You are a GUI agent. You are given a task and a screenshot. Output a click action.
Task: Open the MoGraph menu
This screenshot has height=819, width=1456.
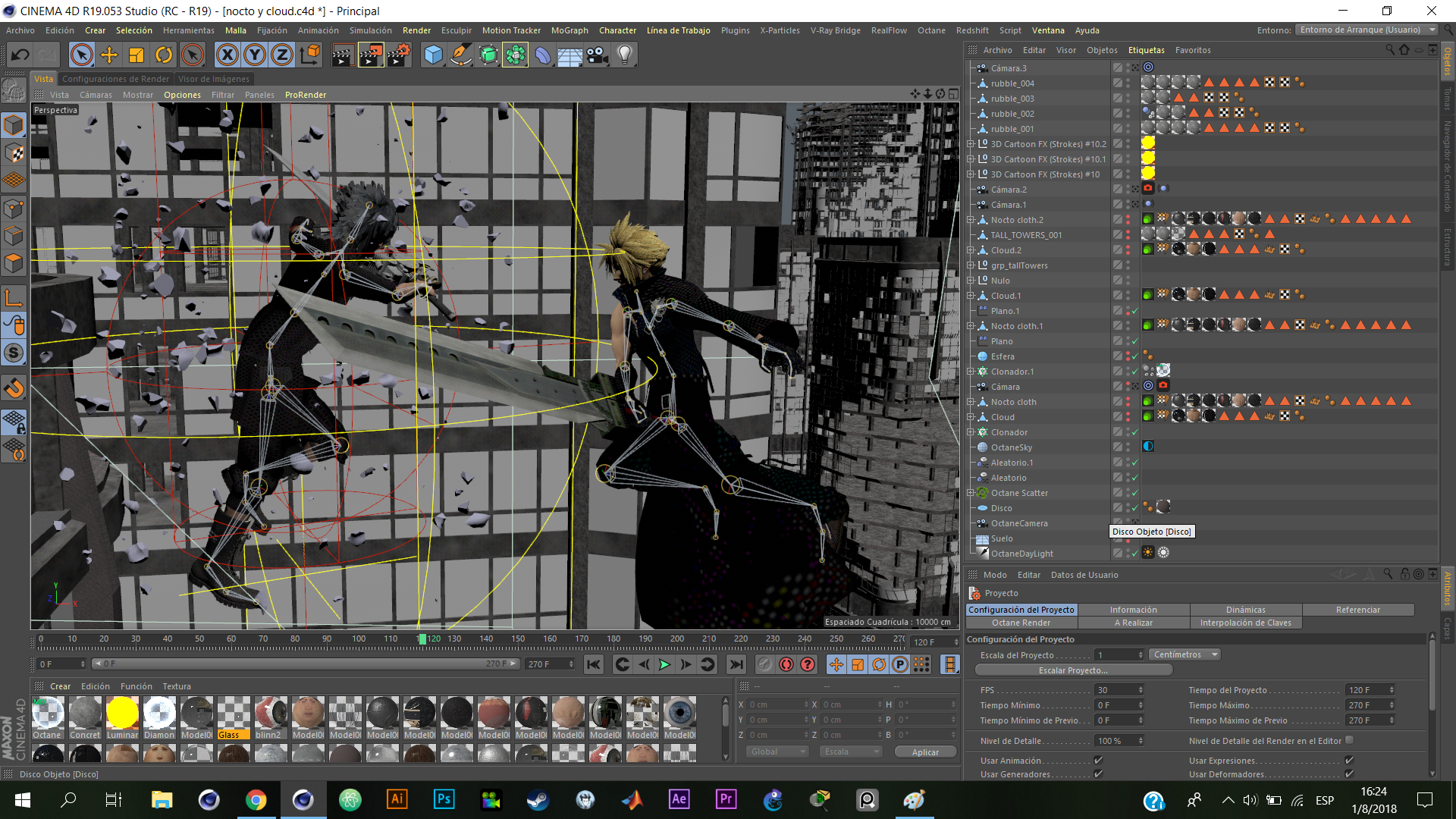pos(569,30)
